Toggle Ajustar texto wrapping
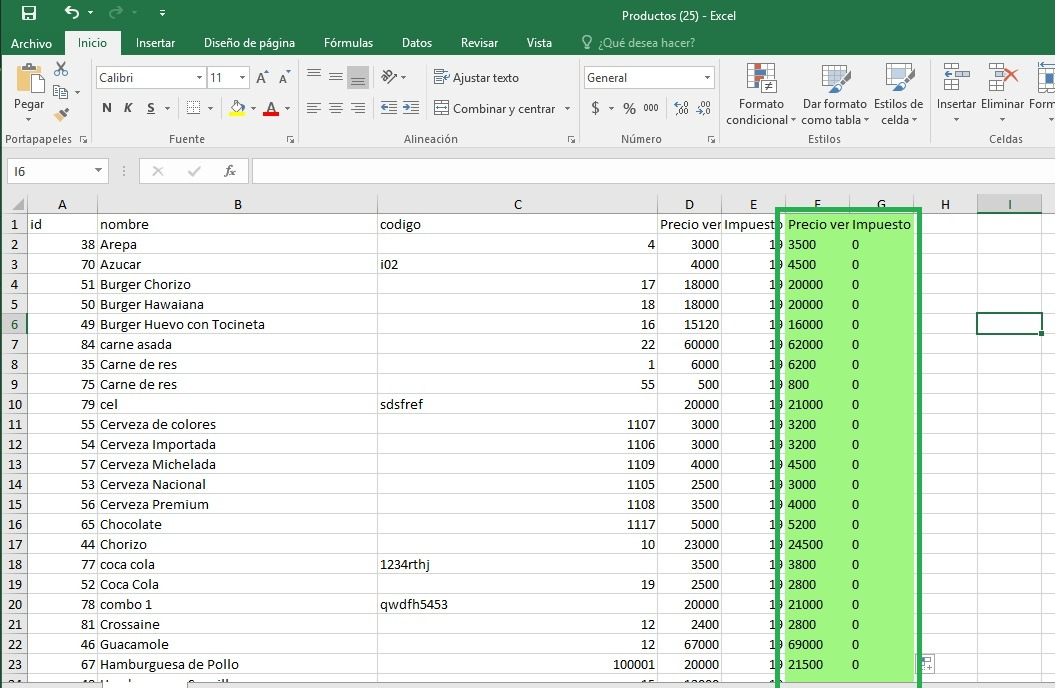This screenshot has width=1055, height=688. (476, 78)
